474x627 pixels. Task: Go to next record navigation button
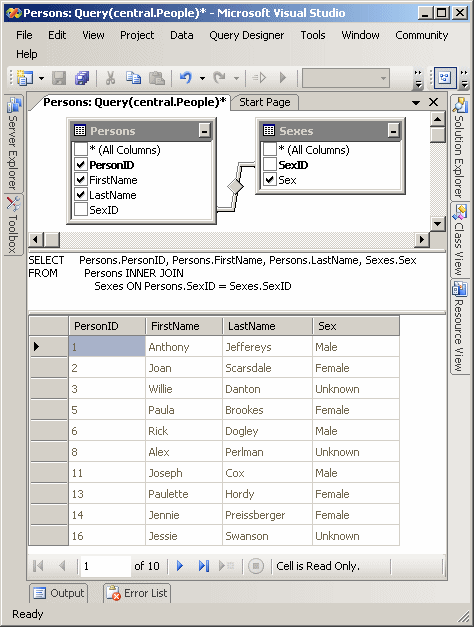[x=180, y=566]
